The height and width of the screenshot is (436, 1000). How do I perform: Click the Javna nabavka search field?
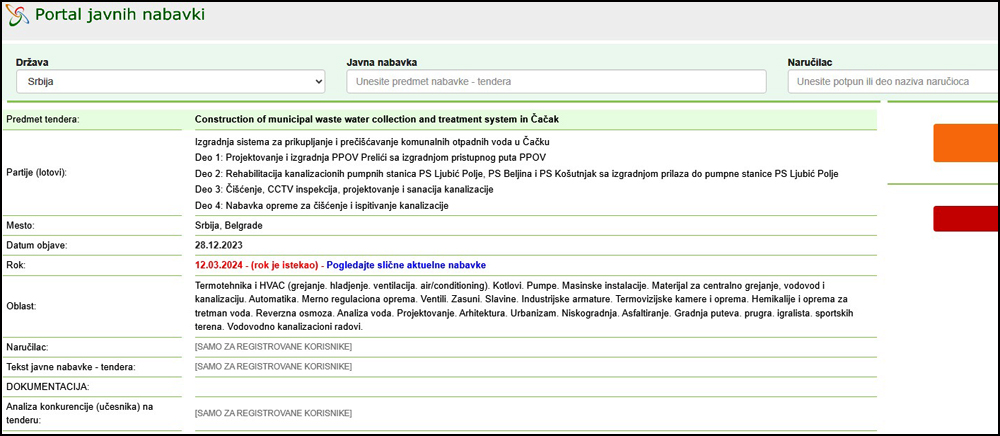(x=556, y=82)
